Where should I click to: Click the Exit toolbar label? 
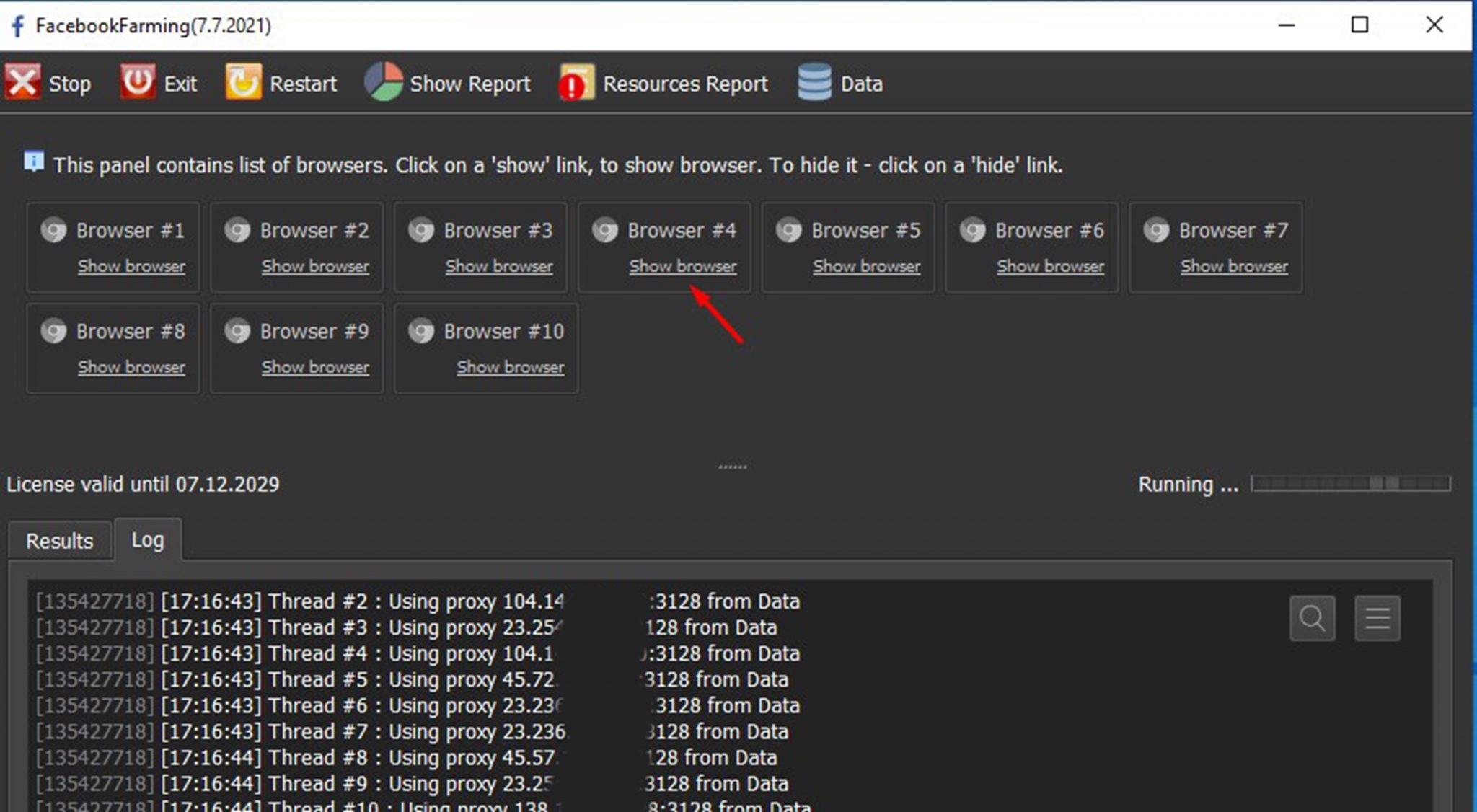pos(180,84)
